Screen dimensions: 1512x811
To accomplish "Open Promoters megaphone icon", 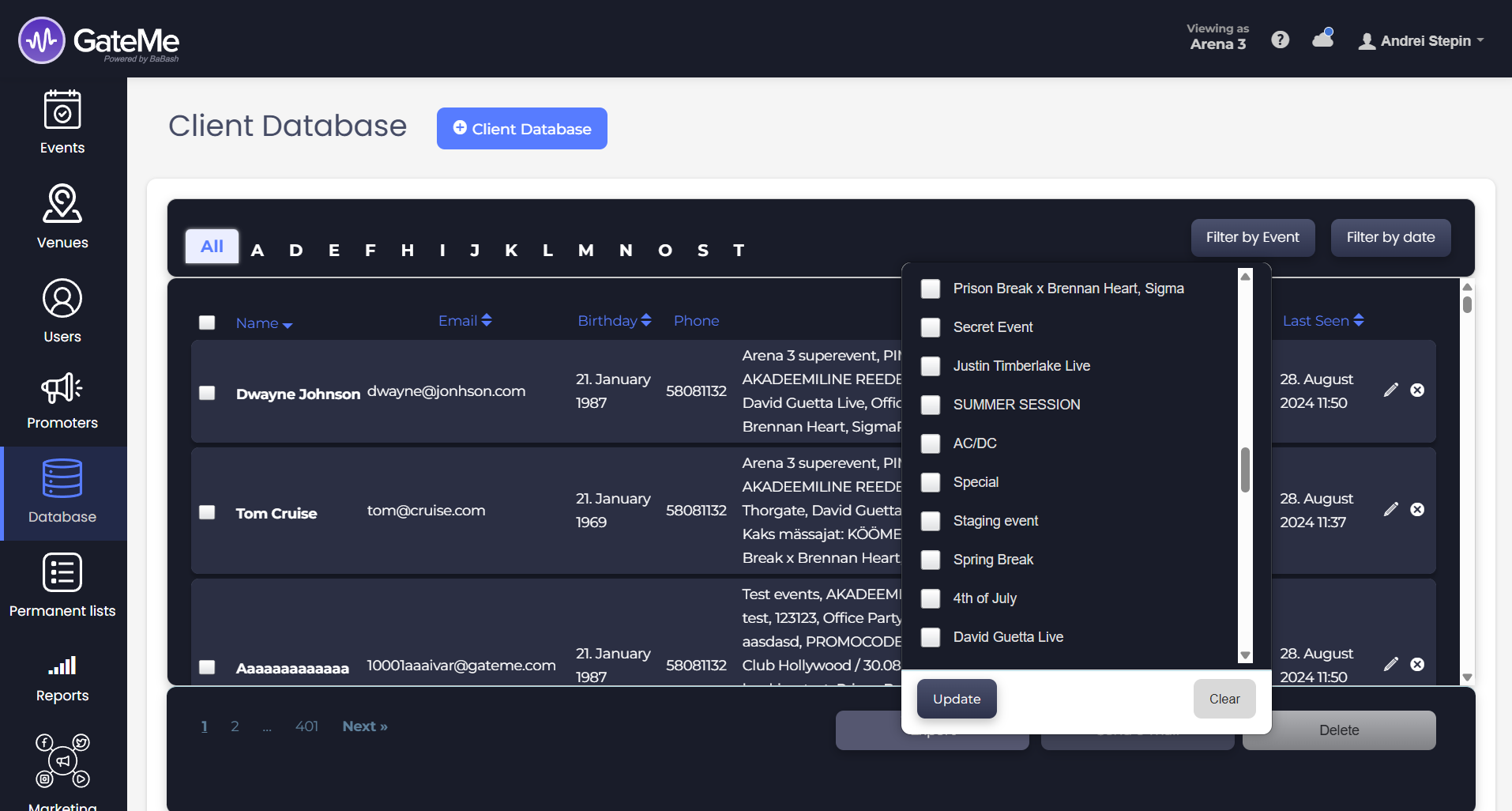I will click(62, 388).
